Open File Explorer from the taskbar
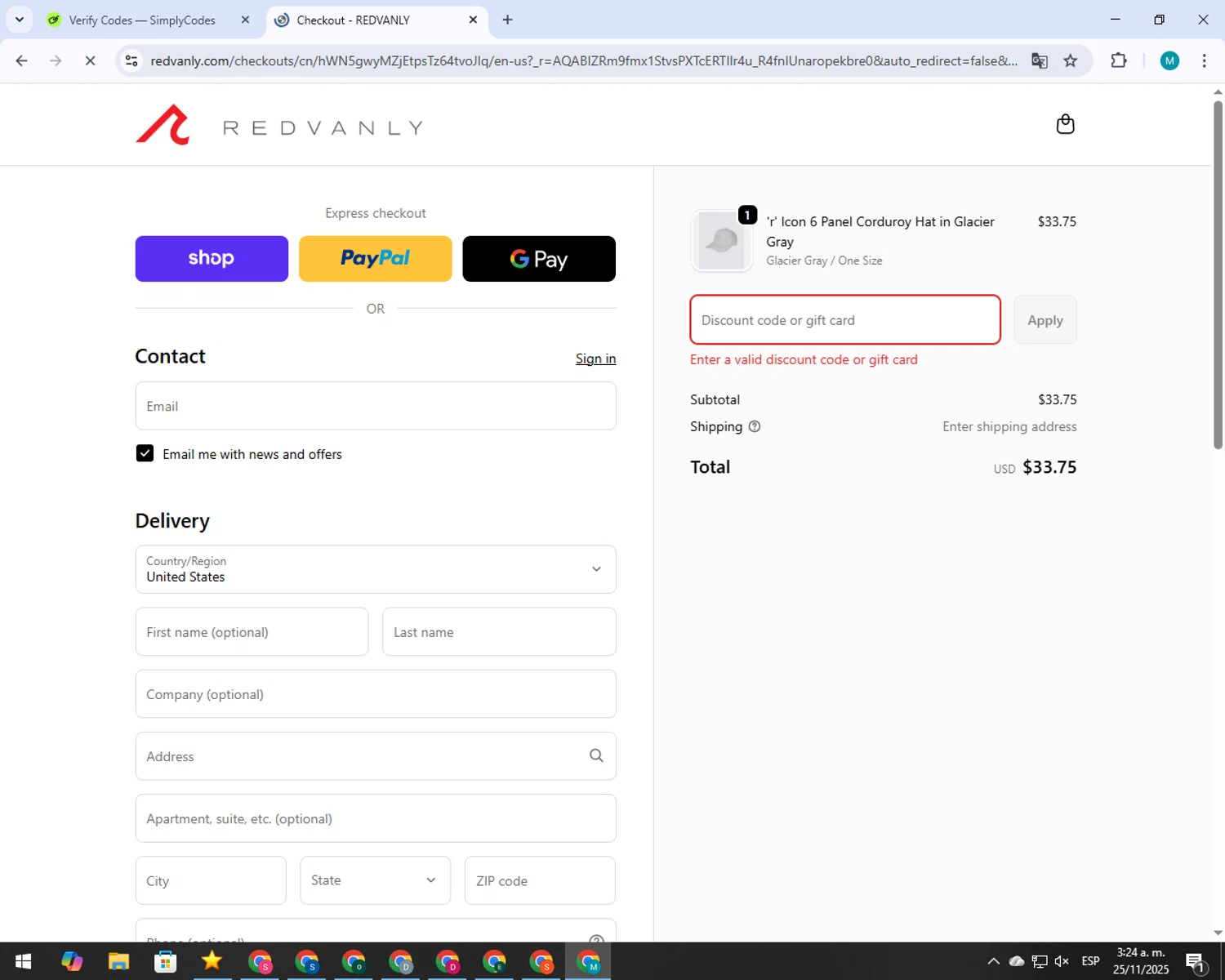The image size is (1225, 980). [118, 962]
